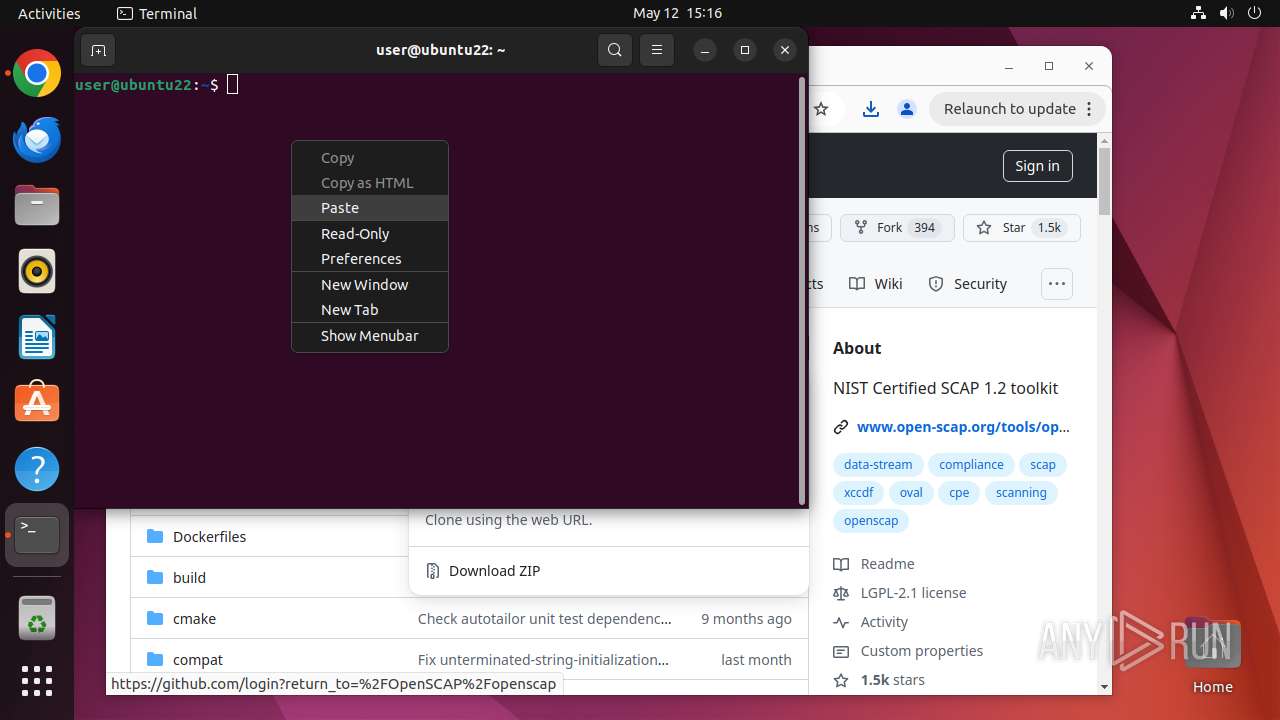Open the GitHub more options ellipsis
The image size is (1280, 720).
pyautogui.click(x=1057, y=284)
